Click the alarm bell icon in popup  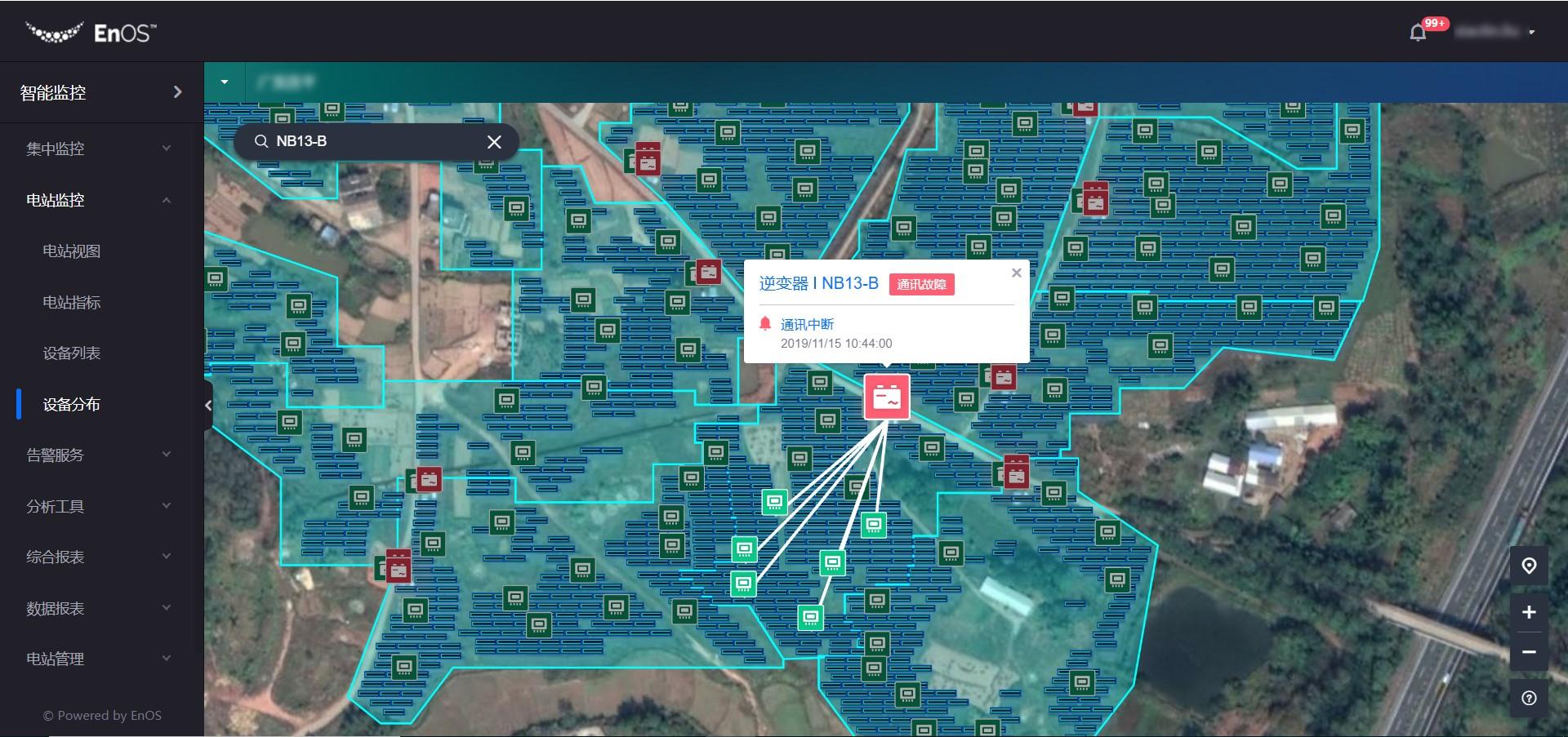click(x=765, y=323)
